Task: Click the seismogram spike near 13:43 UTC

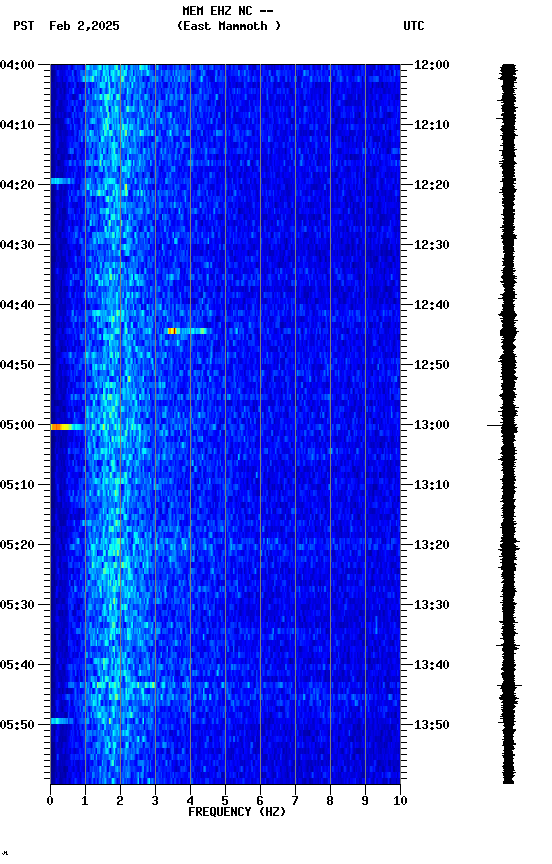Action: [510, 685]
